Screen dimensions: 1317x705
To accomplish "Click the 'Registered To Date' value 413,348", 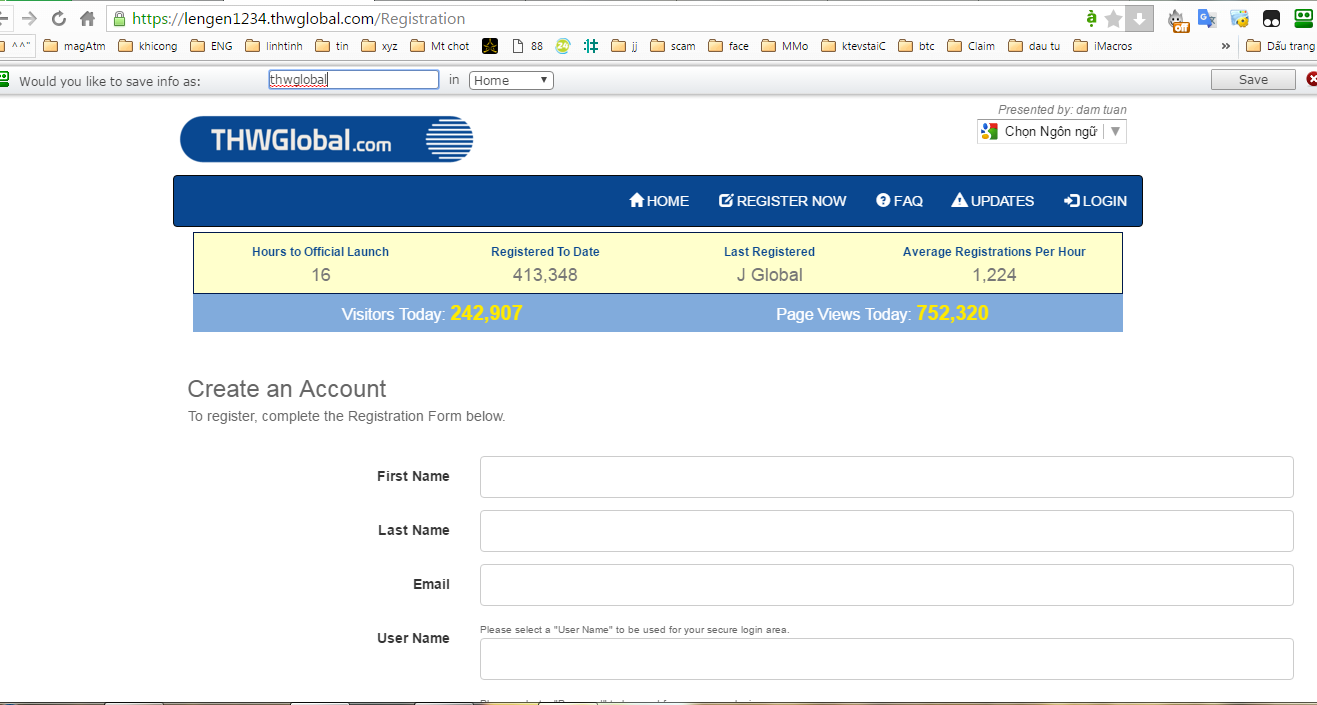I will coord(545,275).
